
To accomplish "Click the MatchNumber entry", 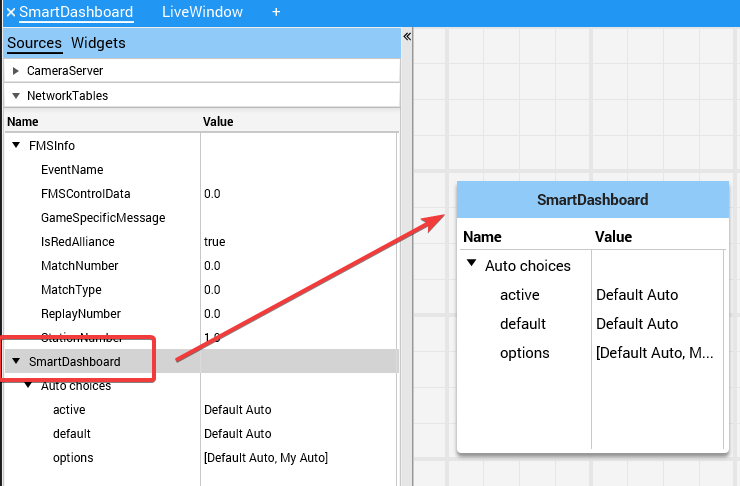I will [79, 266].
